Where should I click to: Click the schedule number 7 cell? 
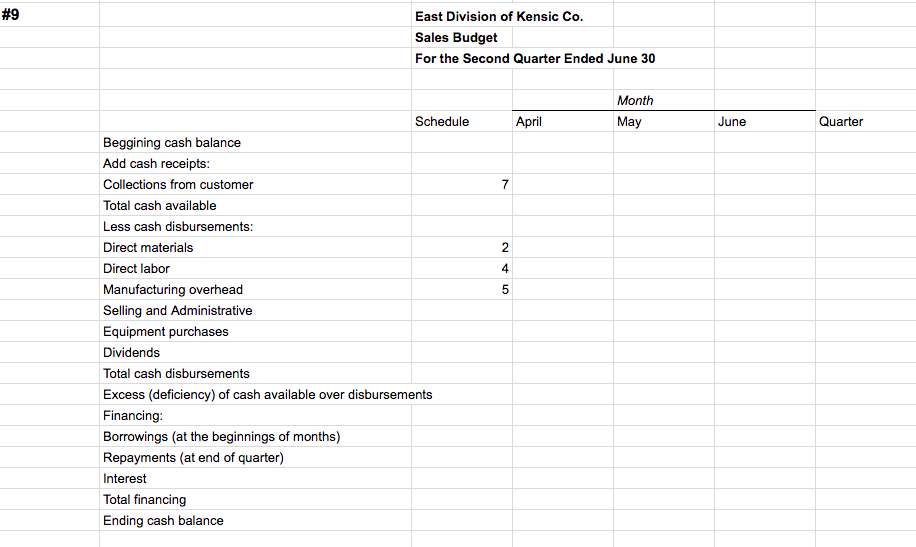[505, 185]
